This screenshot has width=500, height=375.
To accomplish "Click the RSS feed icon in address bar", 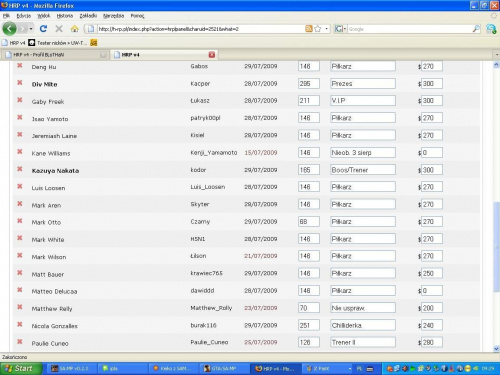I will [x=309, y=29].
